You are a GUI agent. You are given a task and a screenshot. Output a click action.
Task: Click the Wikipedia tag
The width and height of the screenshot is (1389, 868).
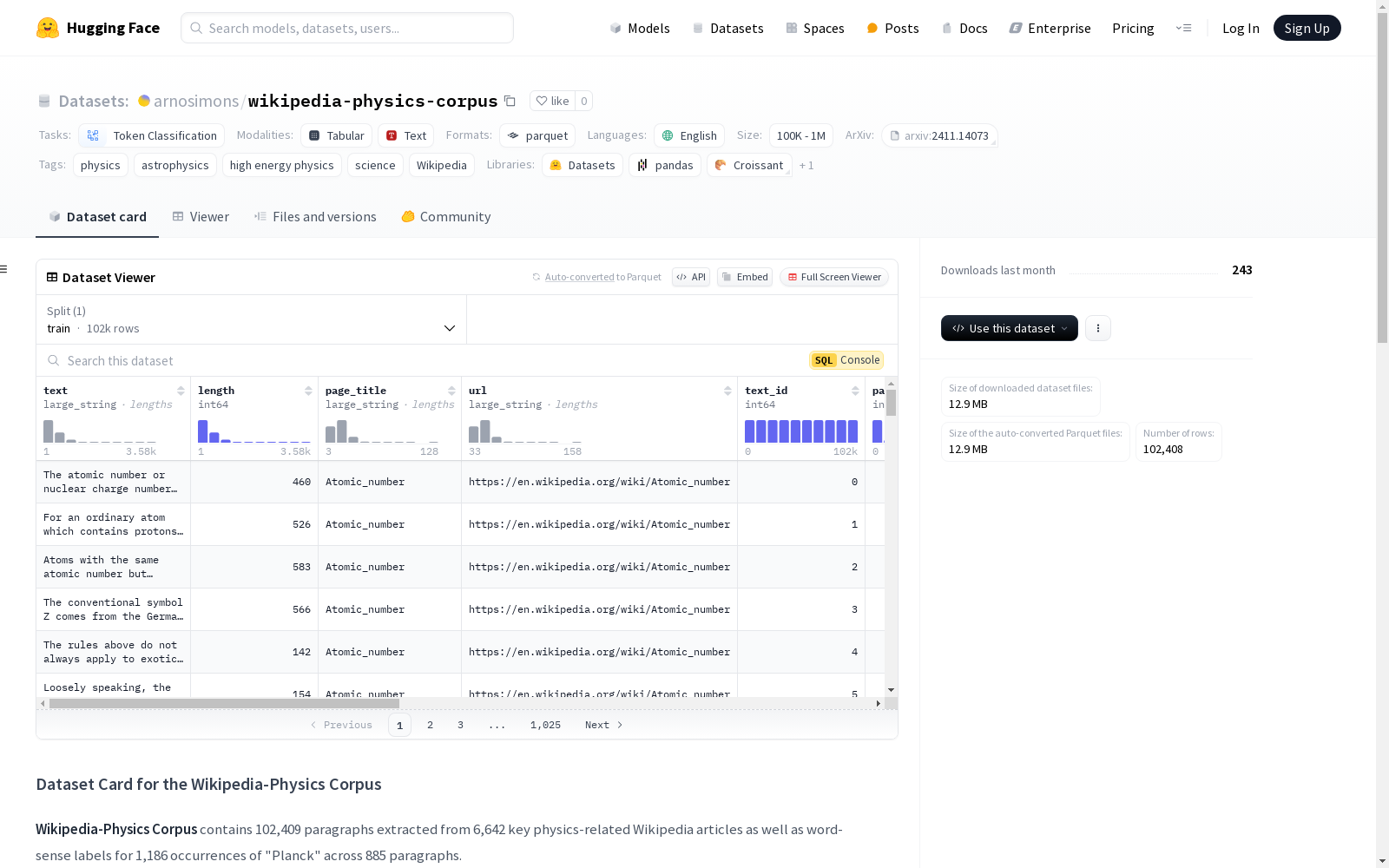click(442, 165)
